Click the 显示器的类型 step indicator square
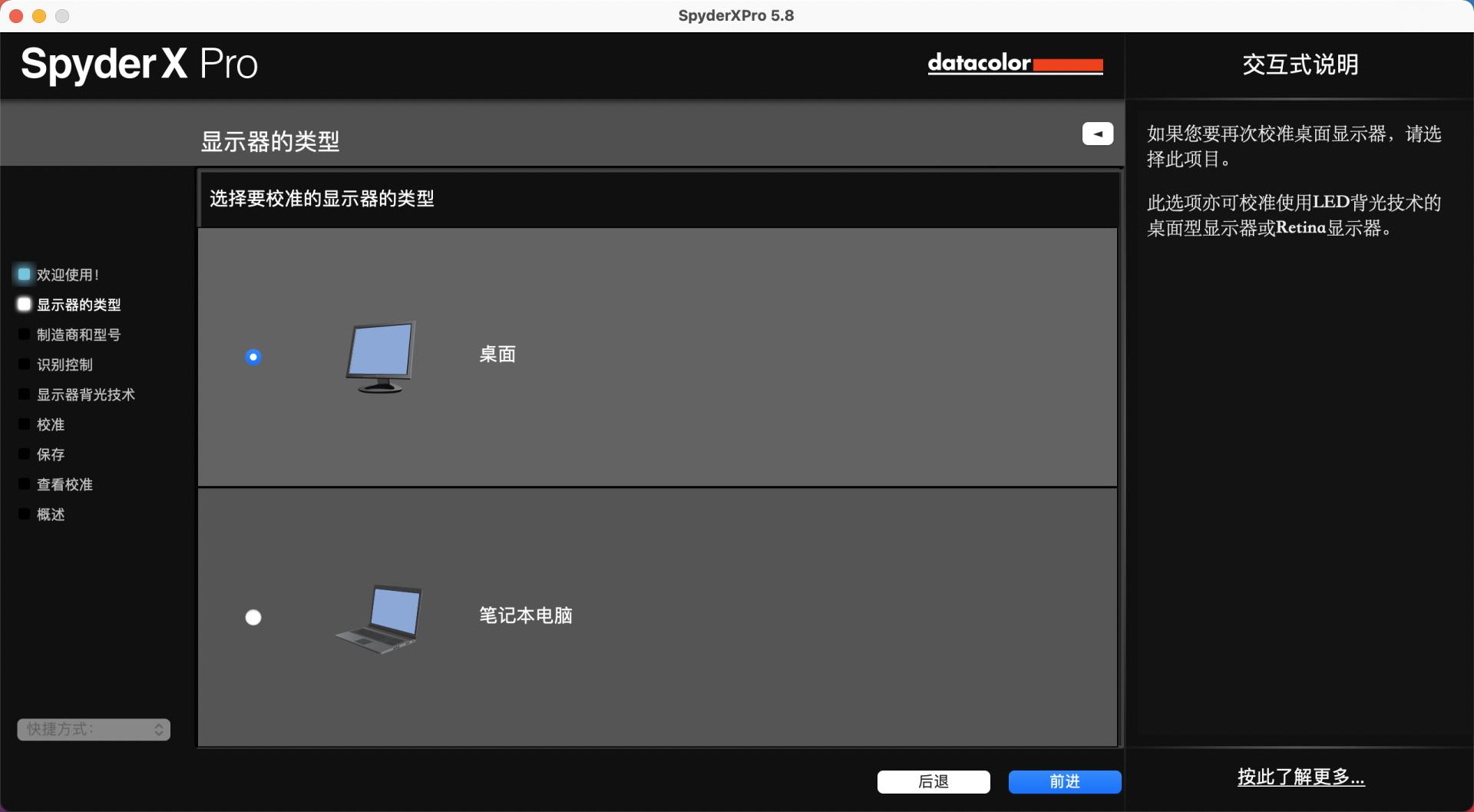The width and height of the screenshot is (1474, 812). [24, 305]
